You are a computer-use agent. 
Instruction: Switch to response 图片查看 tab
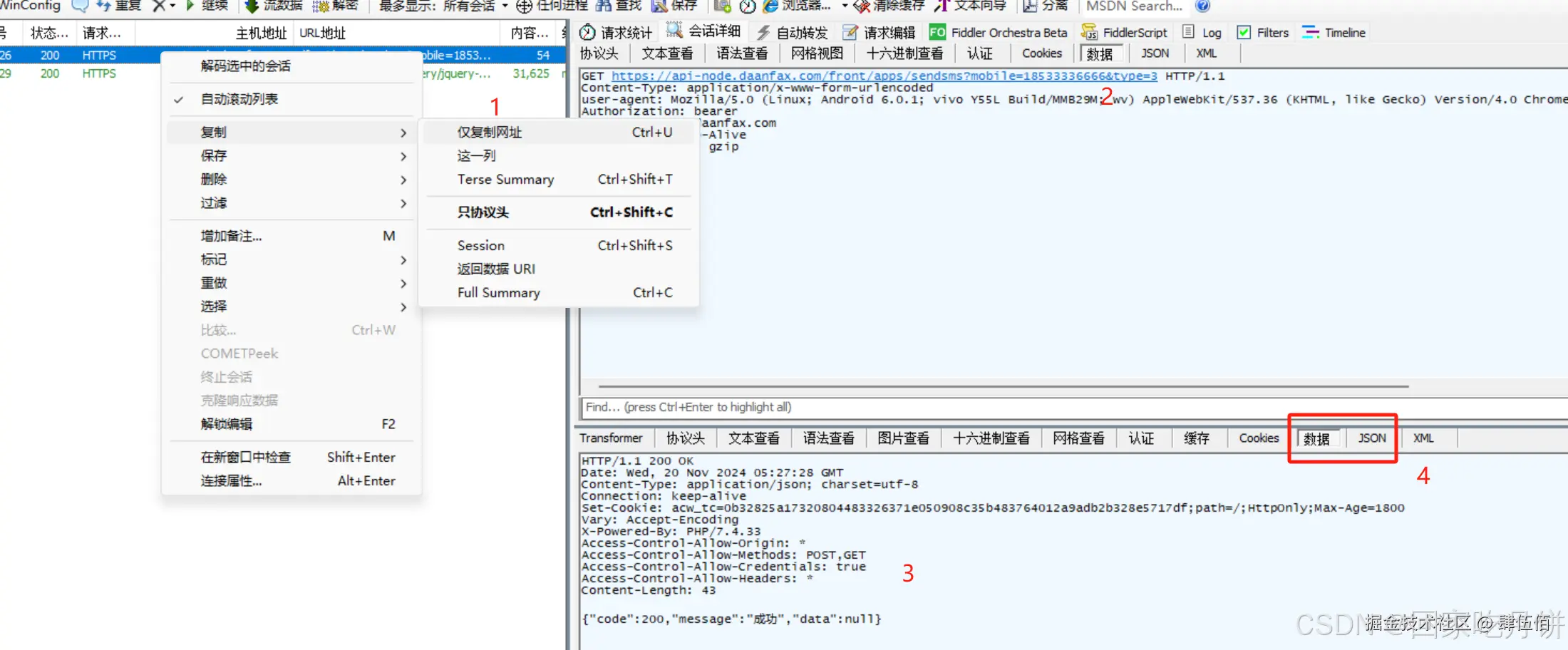tap(903, 438)
